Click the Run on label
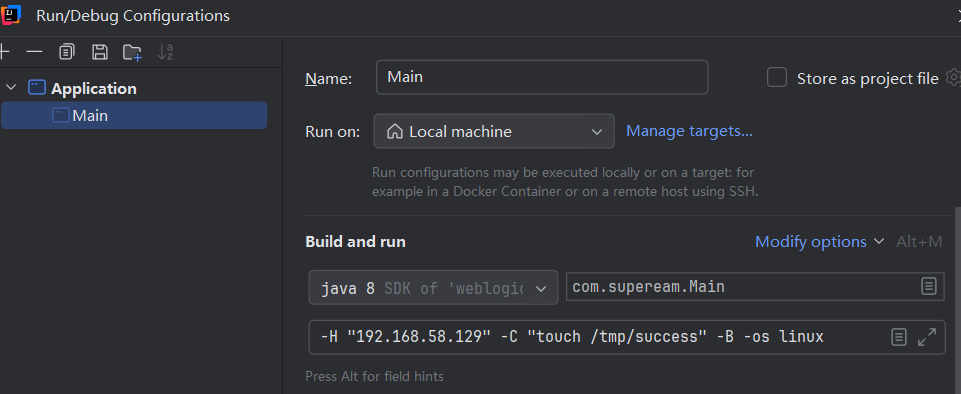 tap(333, 131)
